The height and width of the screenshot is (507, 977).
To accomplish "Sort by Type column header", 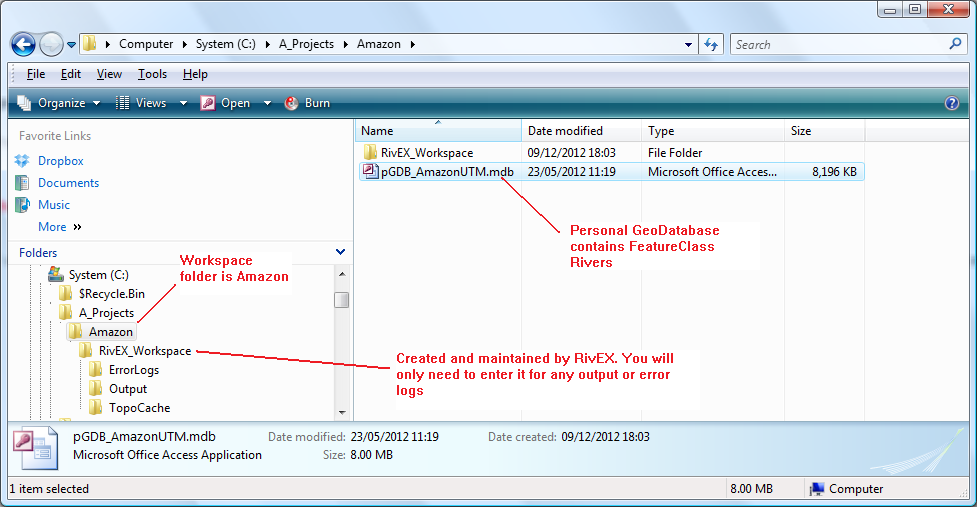I will pos(713,131).
